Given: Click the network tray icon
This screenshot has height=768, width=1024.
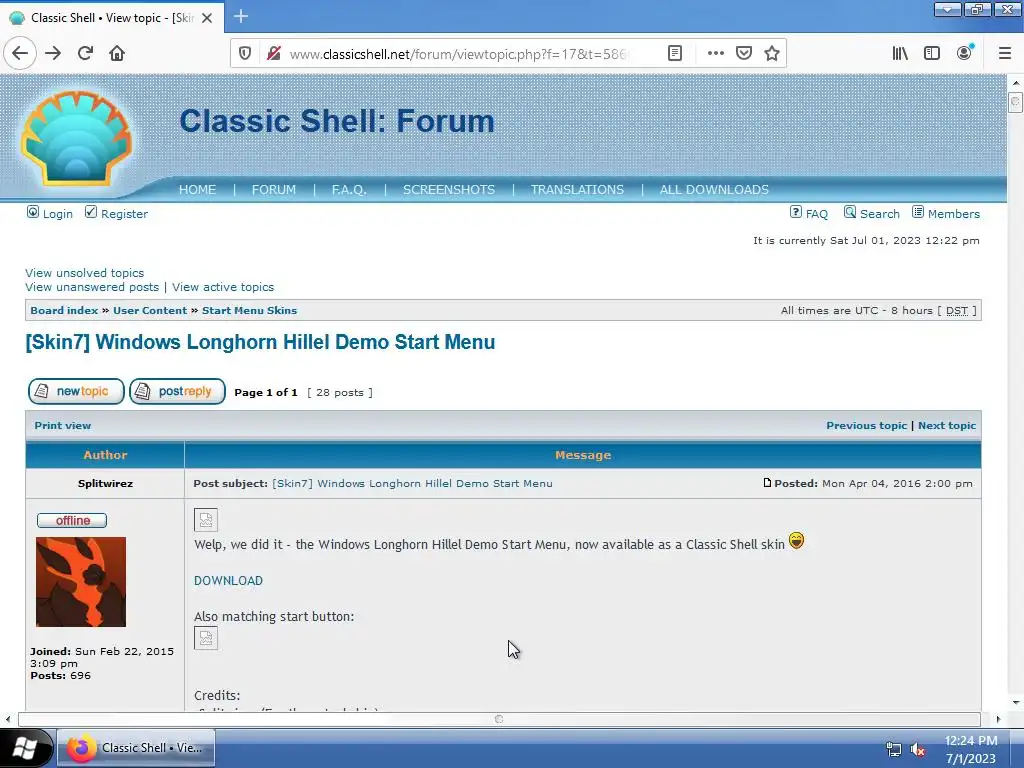Looking at the screenshot, I should (x=893, y=749).
